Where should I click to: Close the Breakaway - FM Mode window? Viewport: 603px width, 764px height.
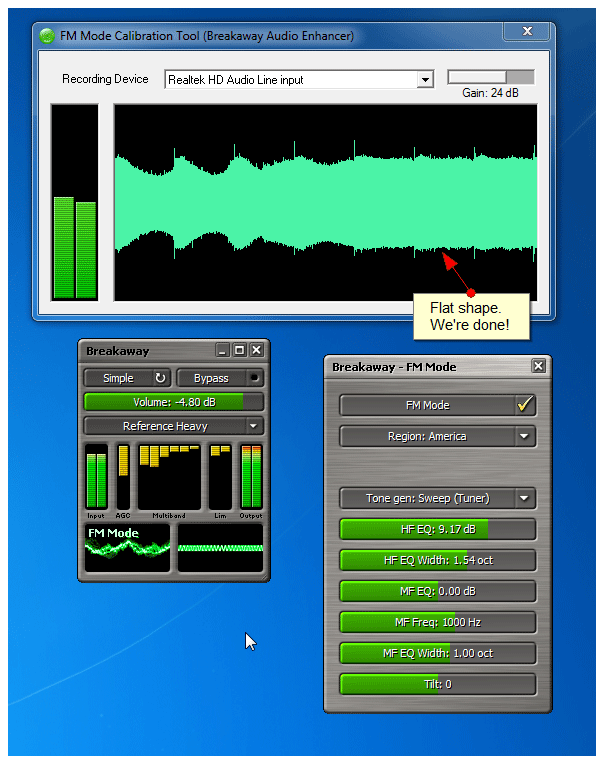pyautogui.click(x=538, y=366)
